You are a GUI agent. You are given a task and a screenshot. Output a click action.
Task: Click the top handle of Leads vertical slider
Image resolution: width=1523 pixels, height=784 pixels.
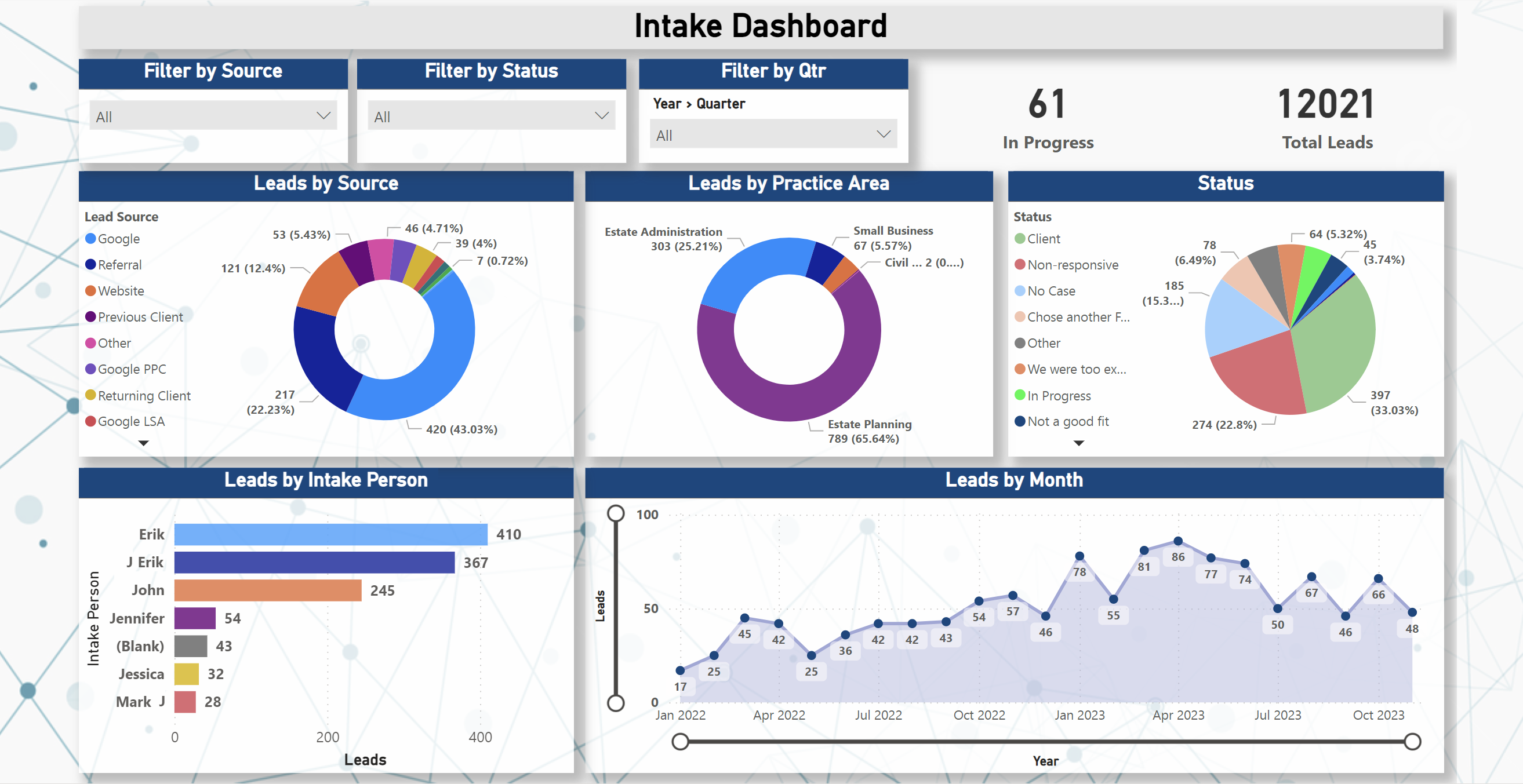[x=616, y=513]
